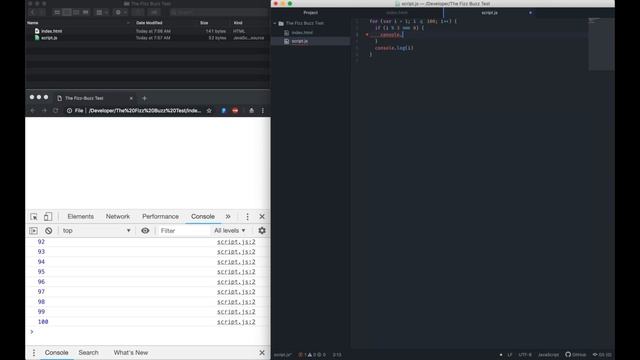
Task: Open the JavaScript context 'top' dropdown
Action: click(96, 231)
